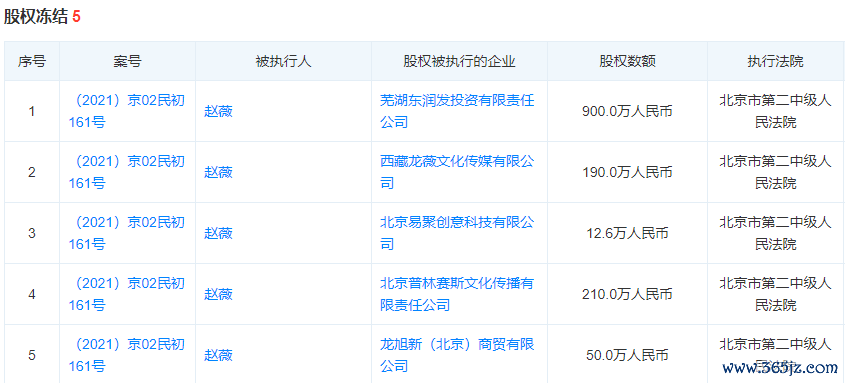Open 北京易聚创意科技有限公司 company link

(457, 233)
